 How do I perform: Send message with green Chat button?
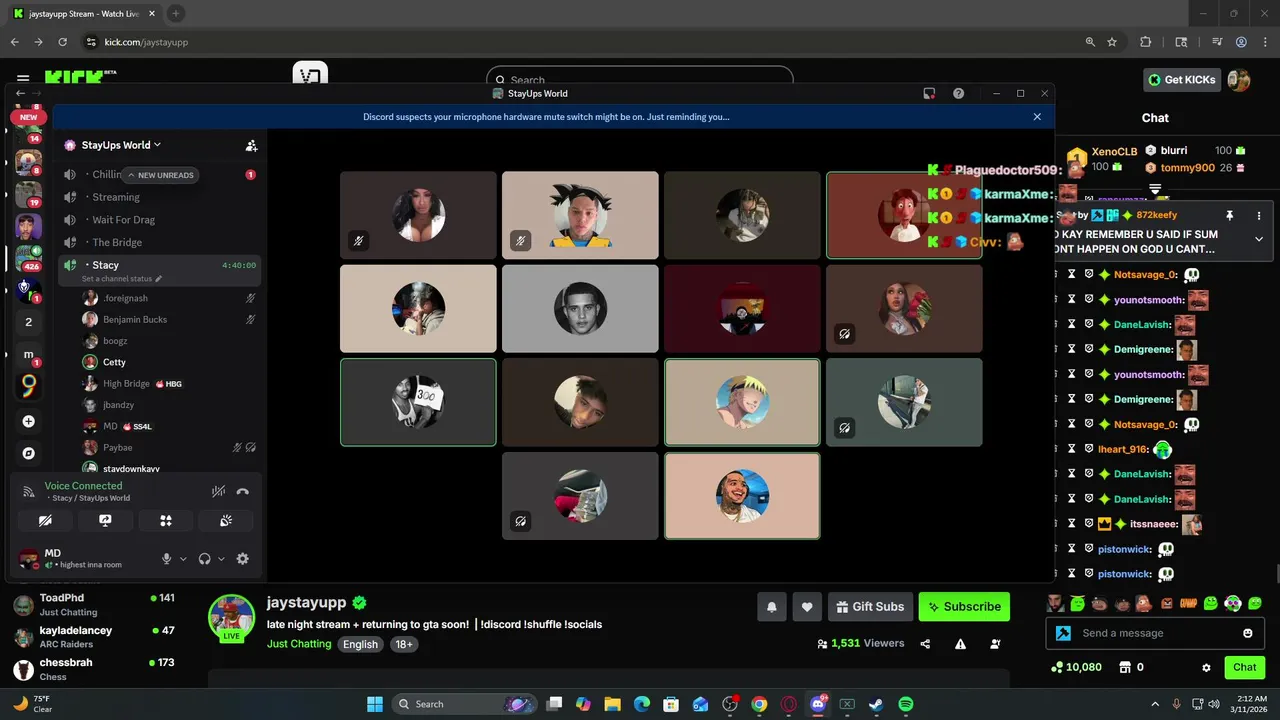pyautogui.click(x=1244, y=667)
